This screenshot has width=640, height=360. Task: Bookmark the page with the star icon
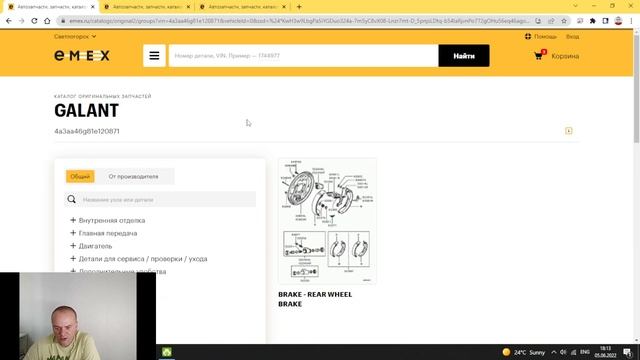pyautogui.click(x=564, y=21)
